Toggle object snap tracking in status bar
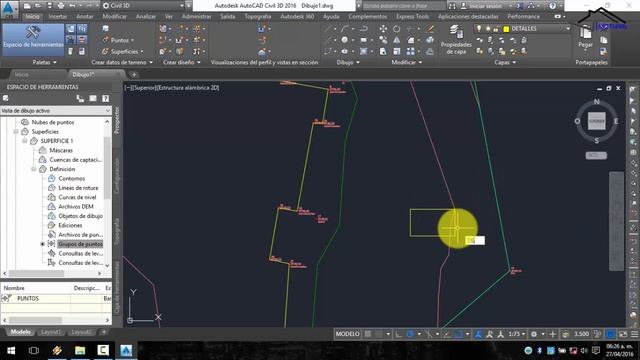640x360 pixels. [447, 334]
